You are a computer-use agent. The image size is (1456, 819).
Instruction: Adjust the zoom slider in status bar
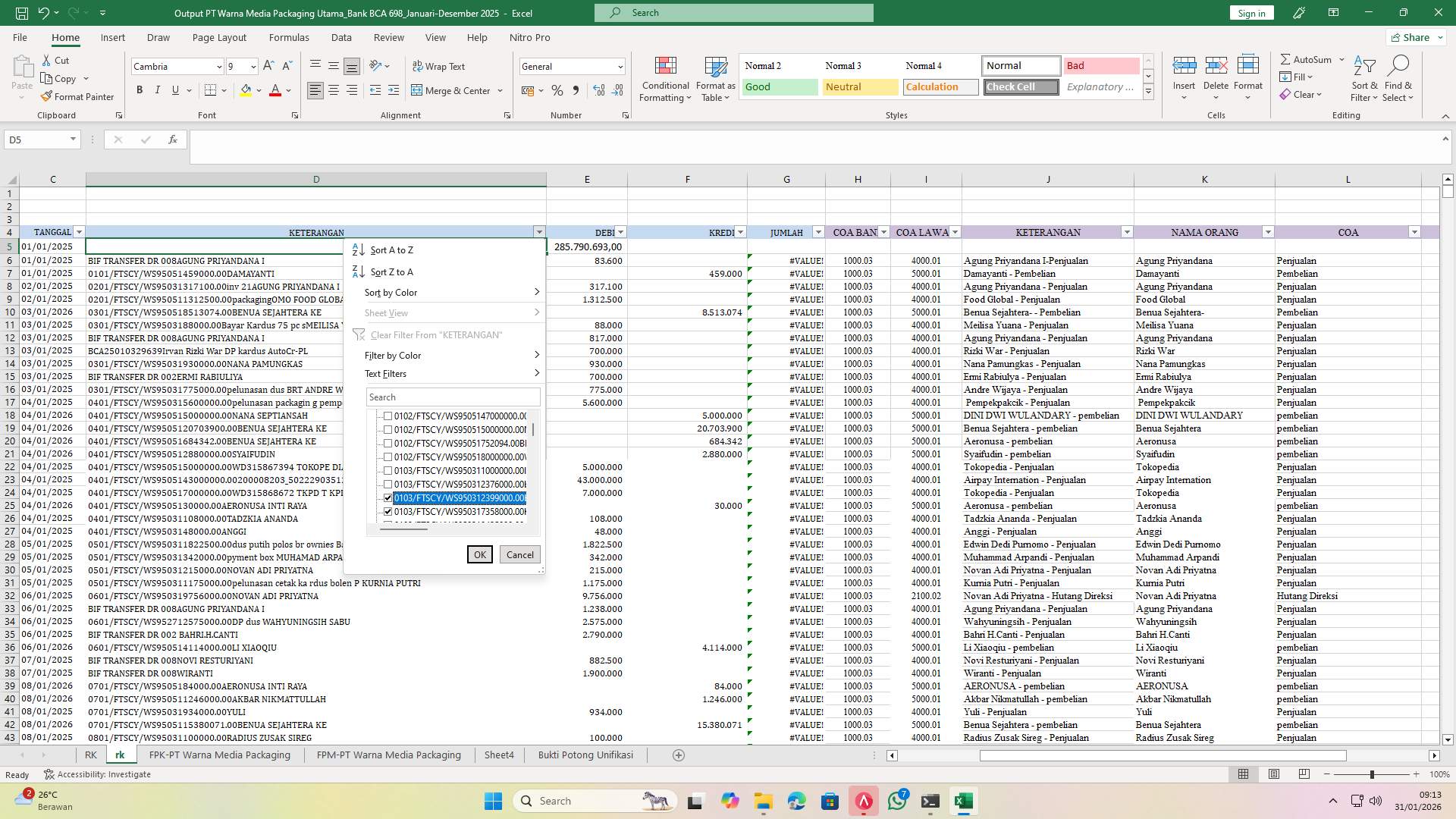(x=1371, y=774)
